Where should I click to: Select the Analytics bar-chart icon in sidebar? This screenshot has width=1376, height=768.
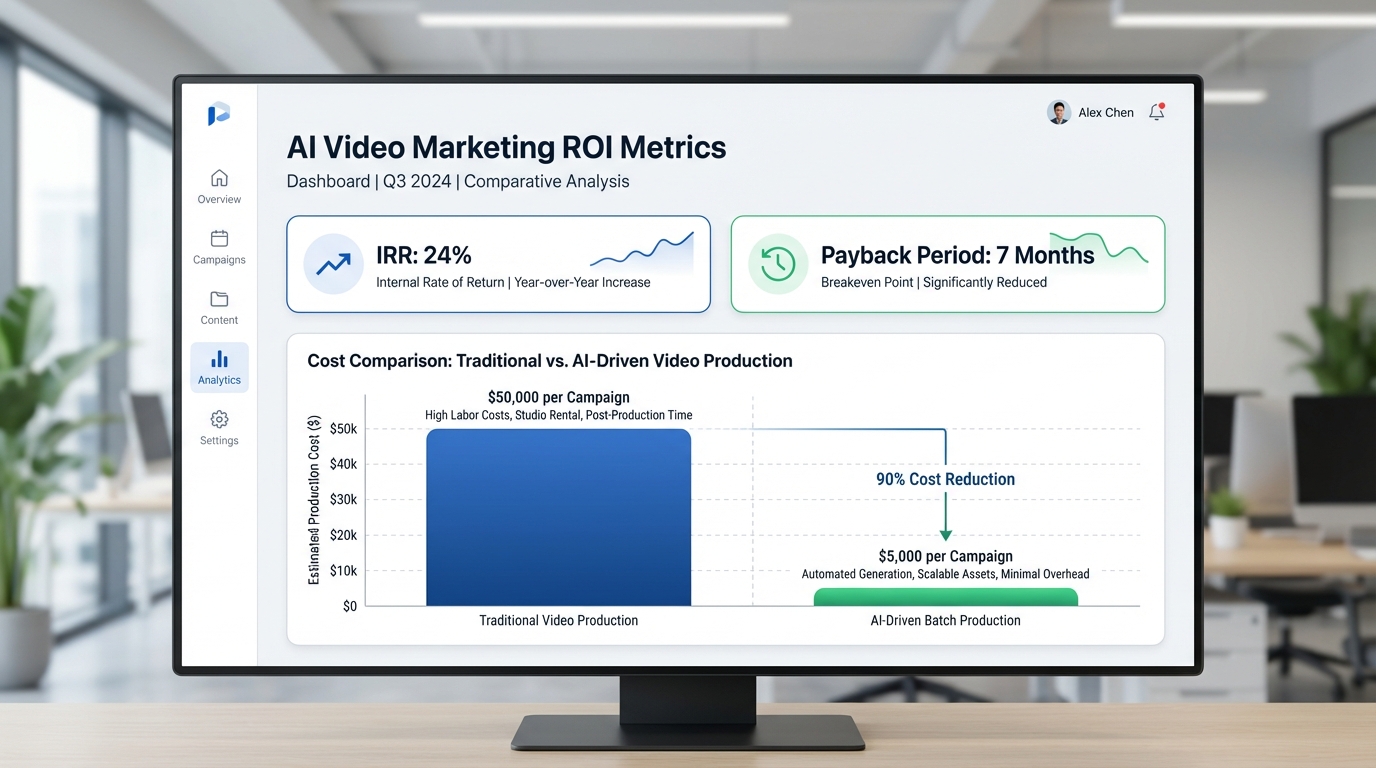(x=218, y=360)
